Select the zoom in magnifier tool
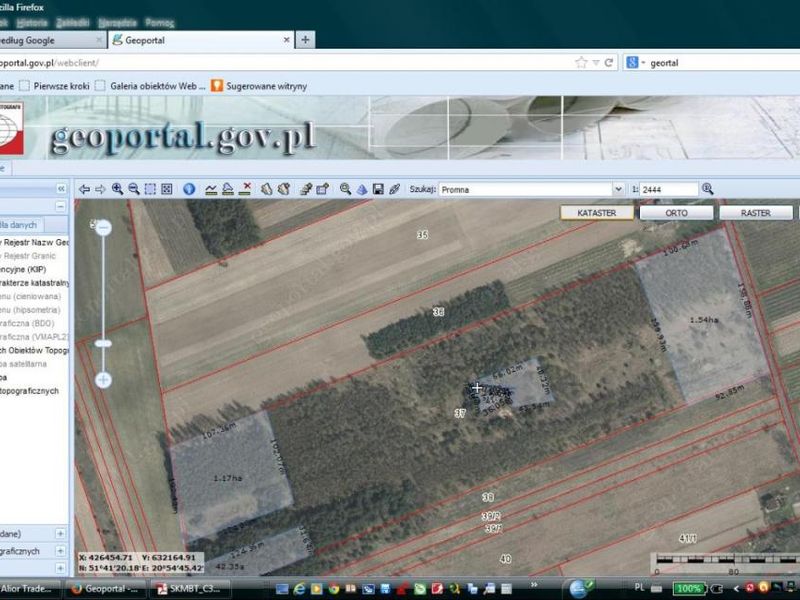The height and width of the screenshot is (600, 800). pos(117,189)
